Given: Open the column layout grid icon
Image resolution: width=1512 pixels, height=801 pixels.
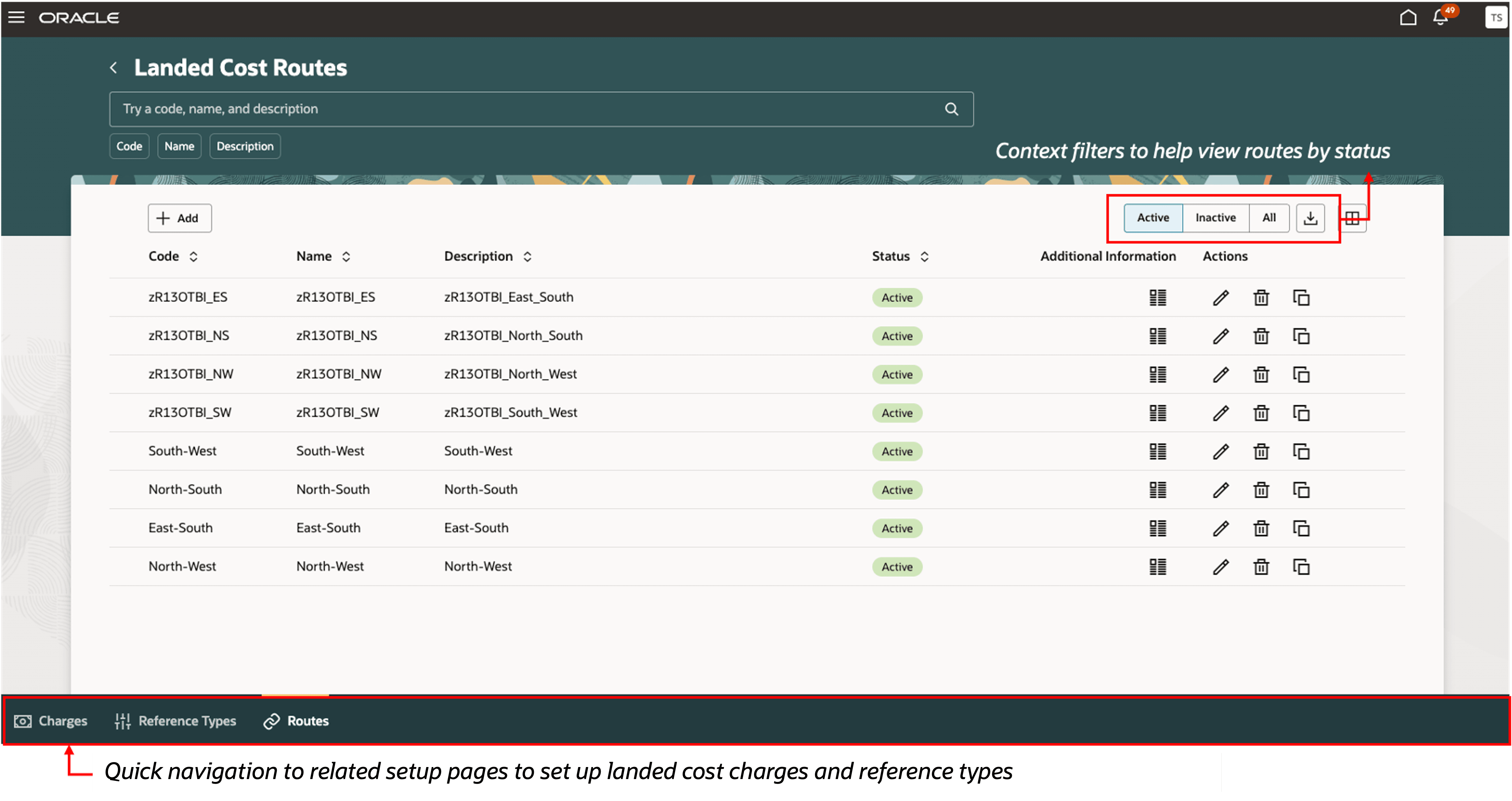Looking at the screenshot, I should coord(1352,218).
